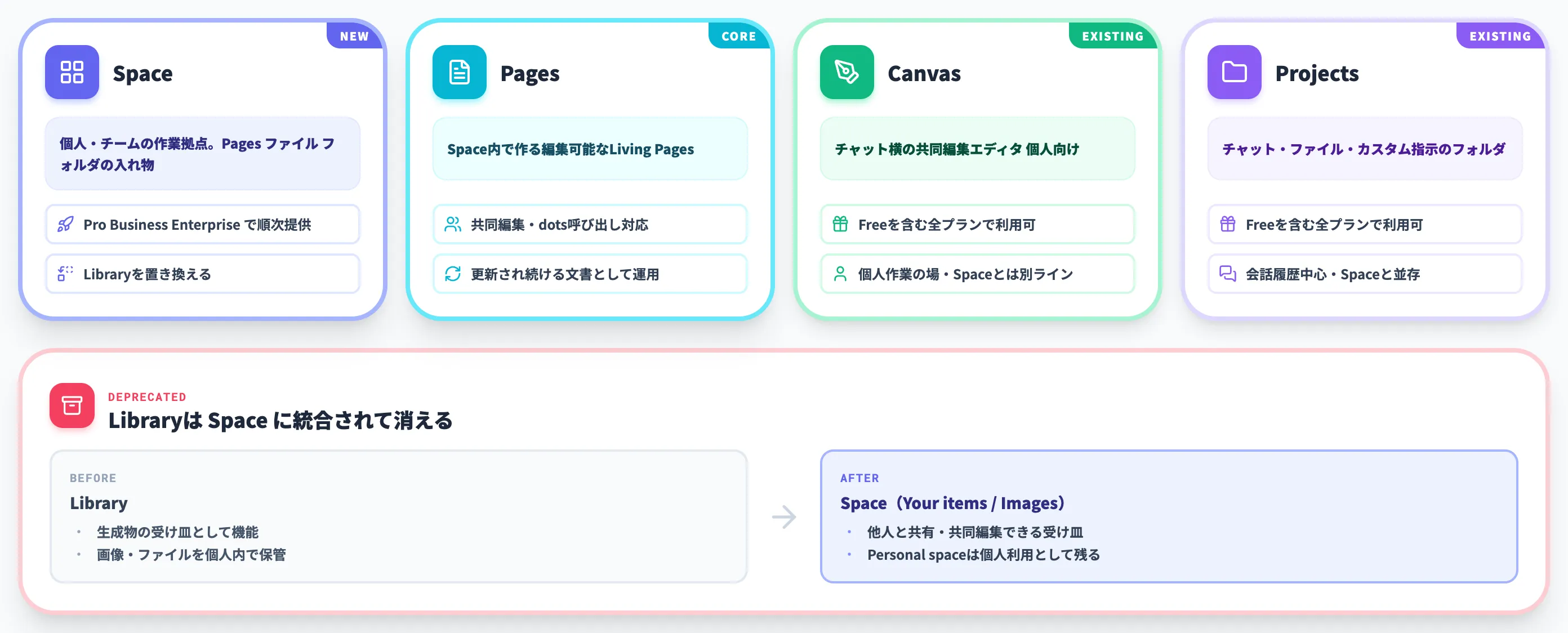Click Space（Your items / Images) heading
The height and width of the screenshot is (633, 1568).
point(952,503)
